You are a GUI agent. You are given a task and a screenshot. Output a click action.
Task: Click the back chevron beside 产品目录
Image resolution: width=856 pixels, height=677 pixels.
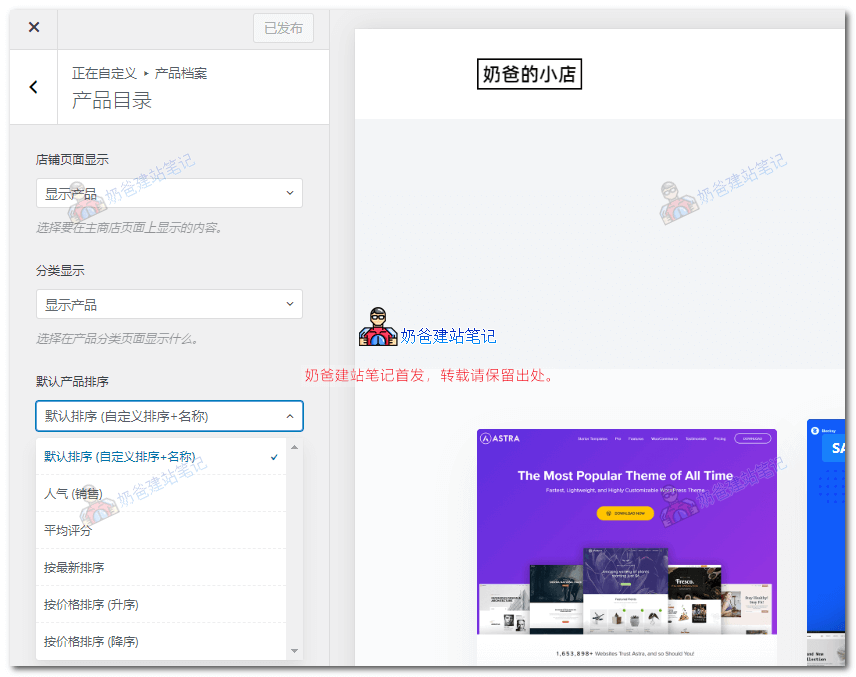33,87
